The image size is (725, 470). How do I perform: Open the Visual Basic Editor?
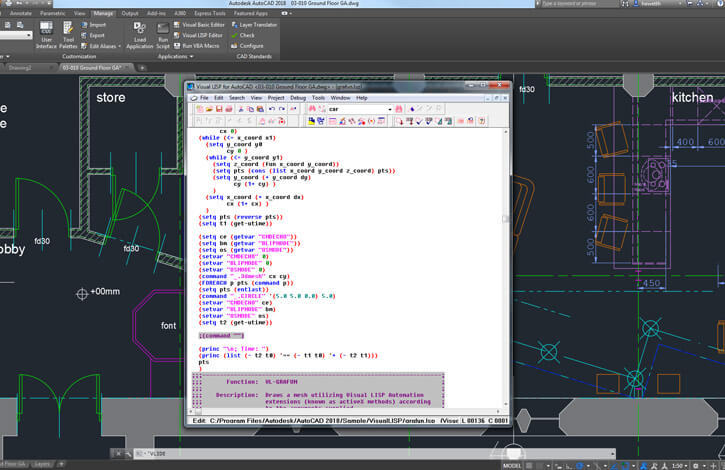[x=199, y=25]
